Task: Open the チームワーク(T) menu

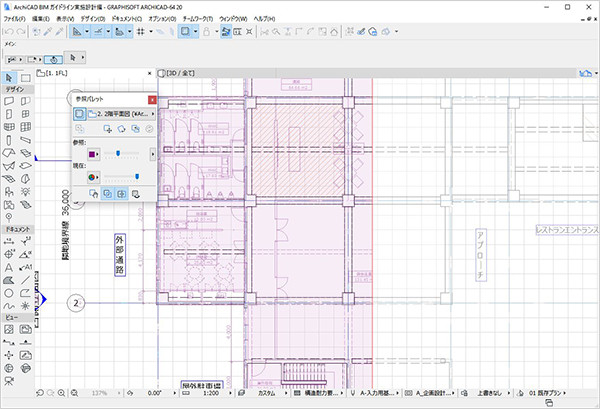Action: click(197, 18)
